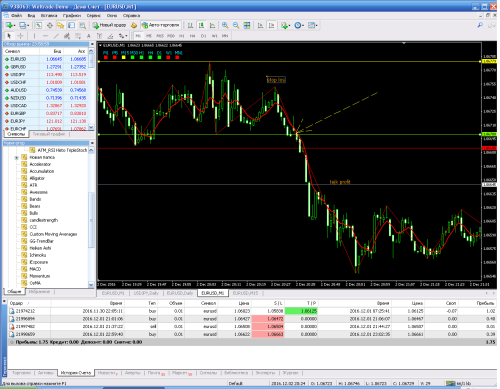This screenshot has height=389, width=500.
Task: Select the crosshair cursor tool
Action: (21, 36)
